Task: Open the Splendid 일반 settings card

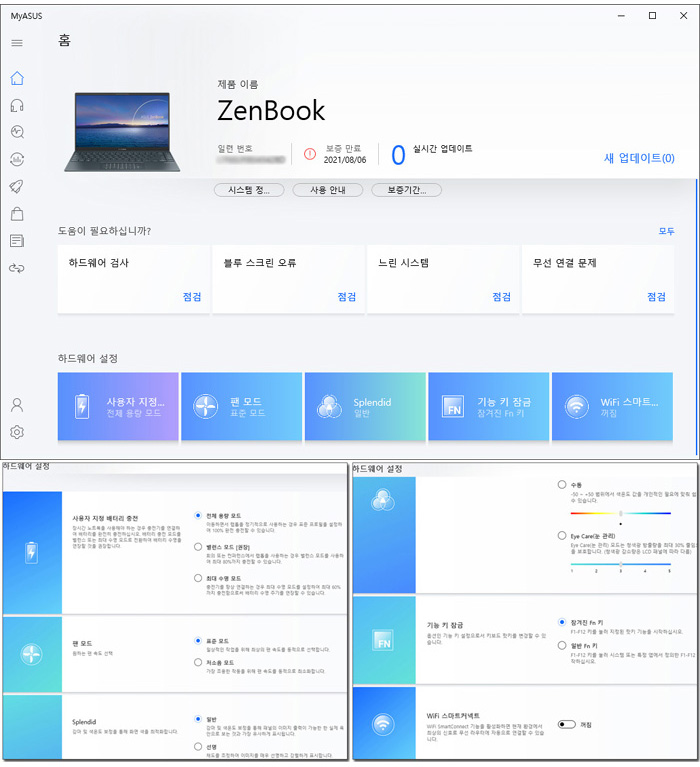Action: (365, 406)
